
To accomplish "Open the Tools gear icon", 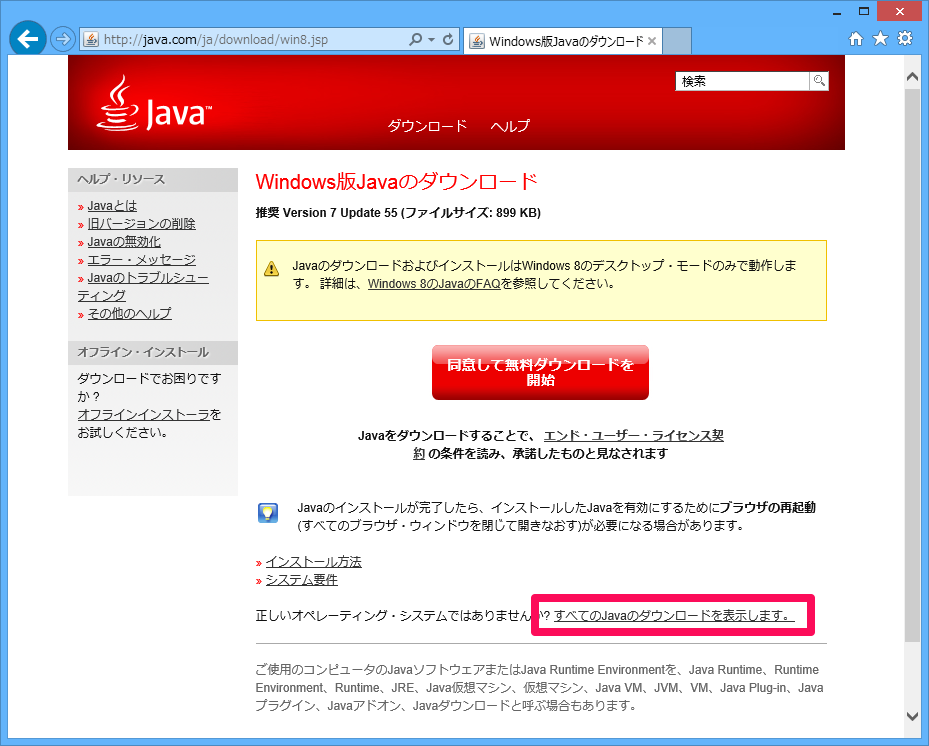I will pos(904,39).
